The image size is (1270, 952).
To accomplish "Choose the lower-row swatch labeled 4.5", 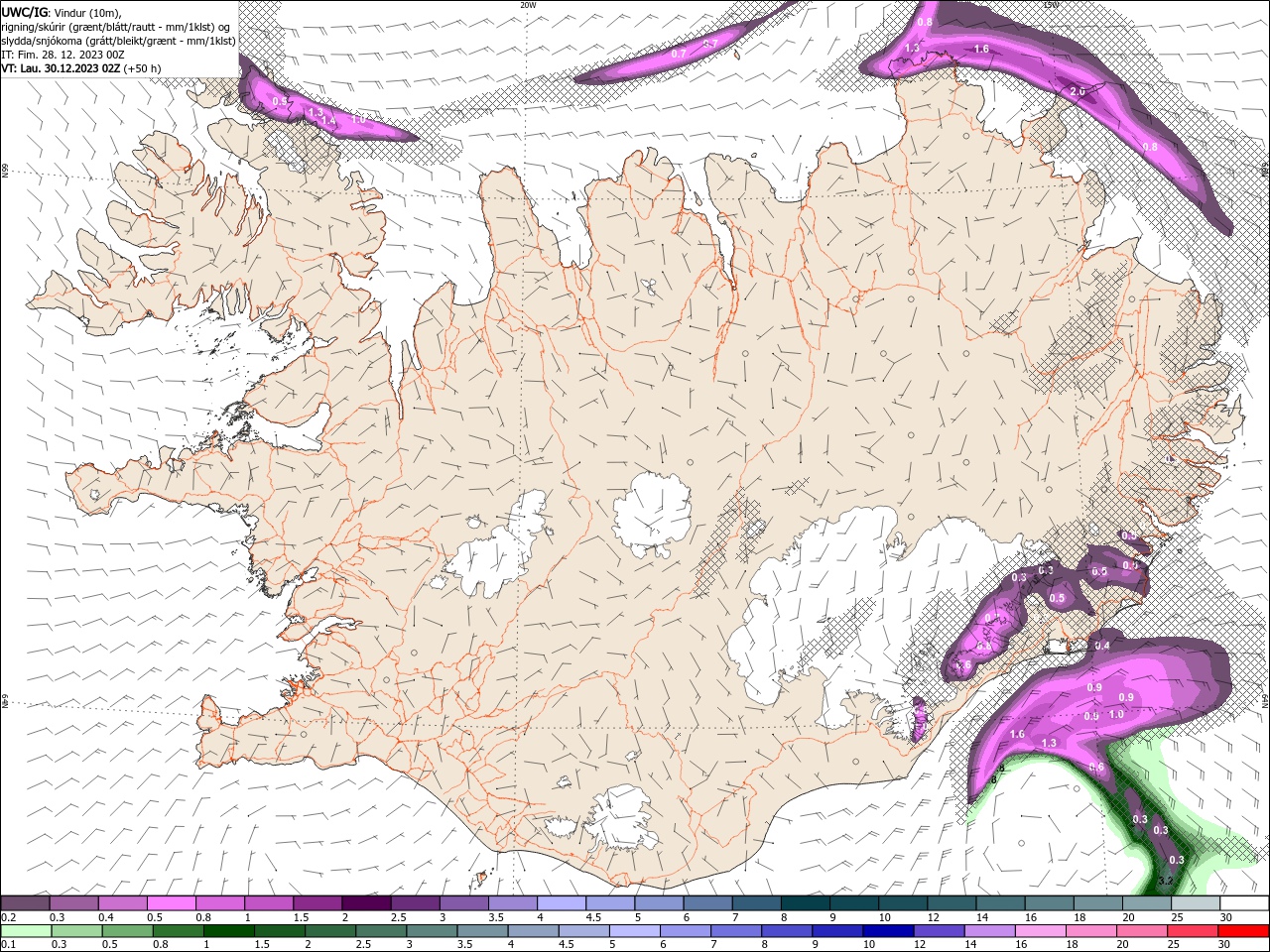I will [581, 930].
